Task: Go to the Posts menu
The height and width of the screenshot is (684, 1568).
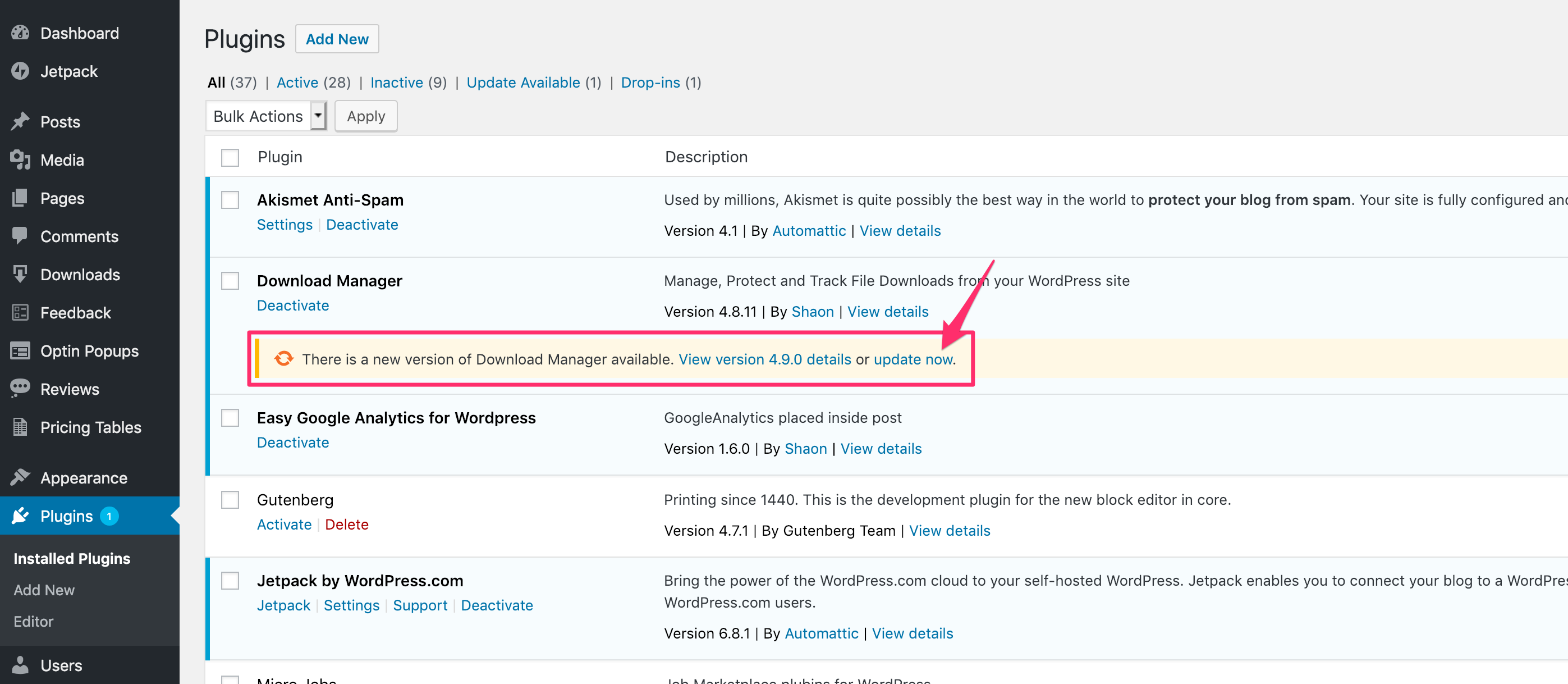Action: click(x=60, y=122)
